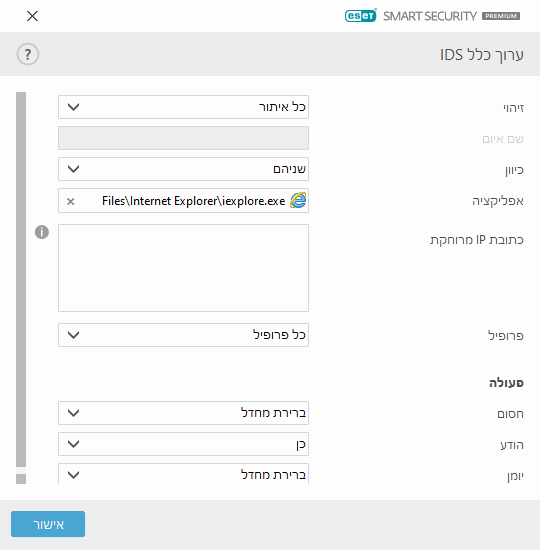Viewport: 540px width, 550px height.
Task: Click the אפליקציה path input field
Action: 184,201
